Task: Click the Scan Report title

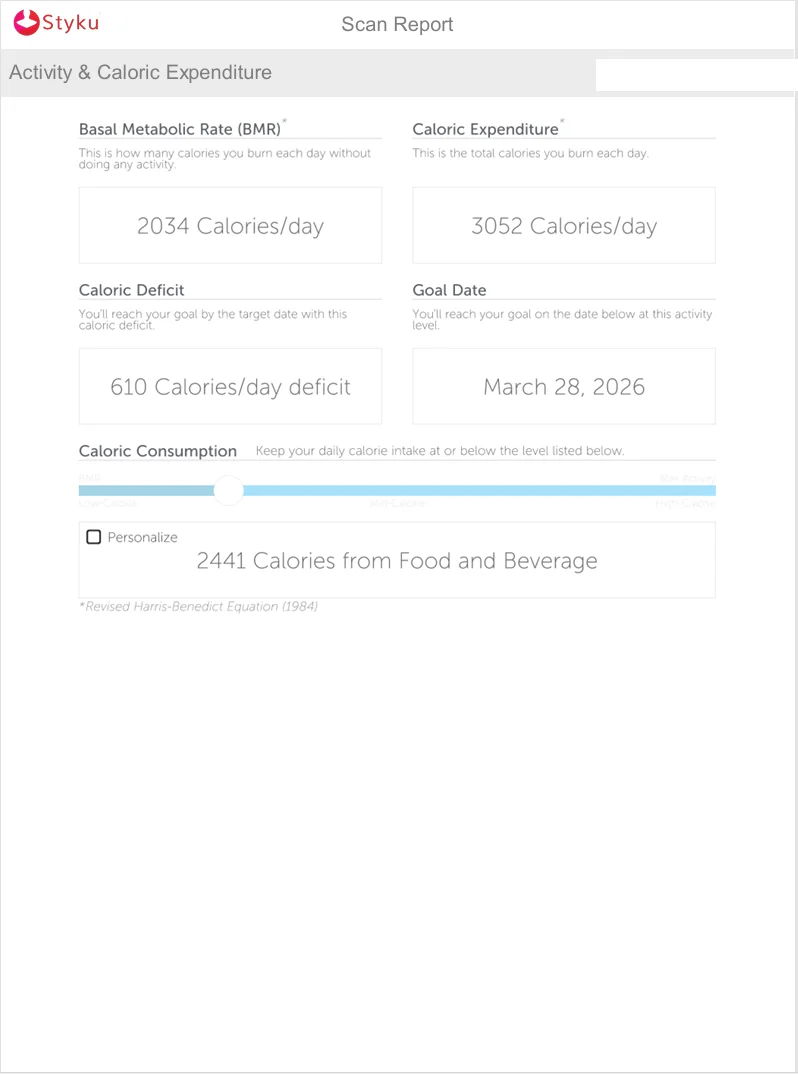Action: (397, 24)
